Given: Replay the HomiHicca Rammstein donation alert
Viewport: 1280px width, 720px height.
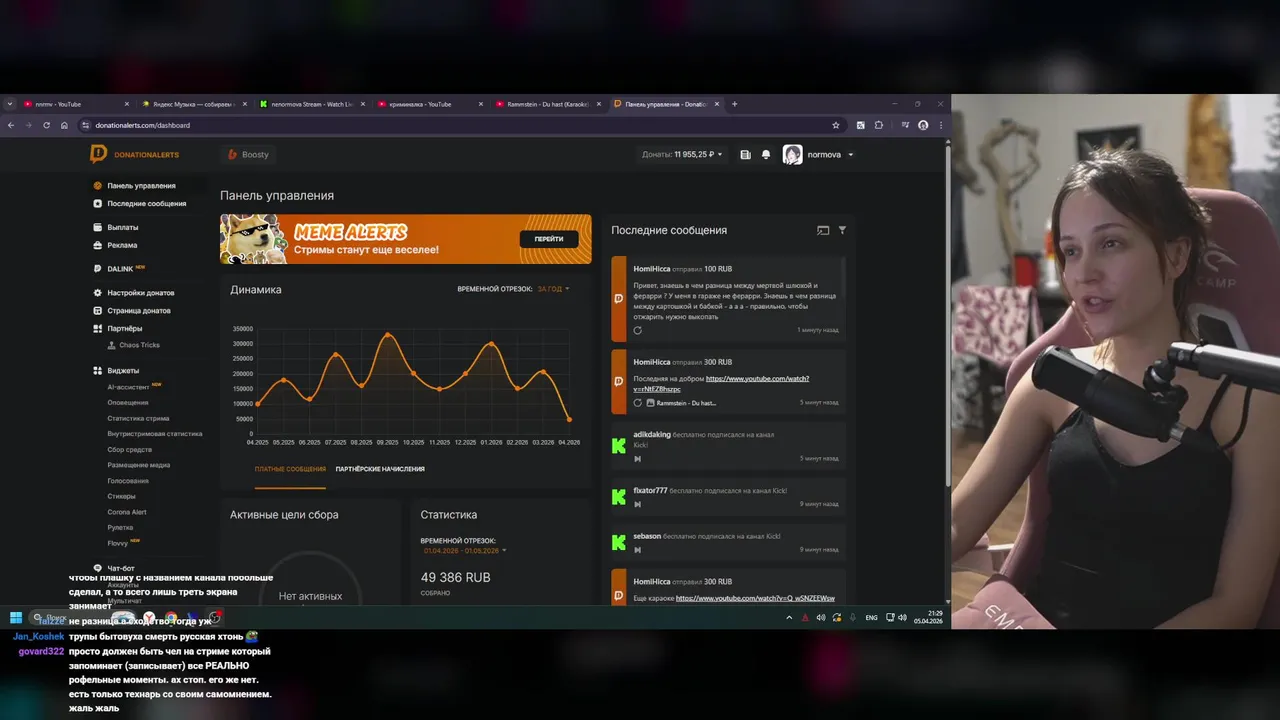Looking at the screenshot, I should pyautogui.click(x=638, y=403).
